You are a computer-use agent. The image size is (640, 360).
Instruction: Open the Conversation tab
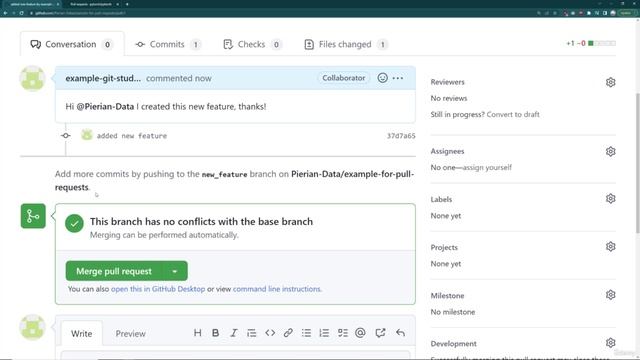point(72,44)
